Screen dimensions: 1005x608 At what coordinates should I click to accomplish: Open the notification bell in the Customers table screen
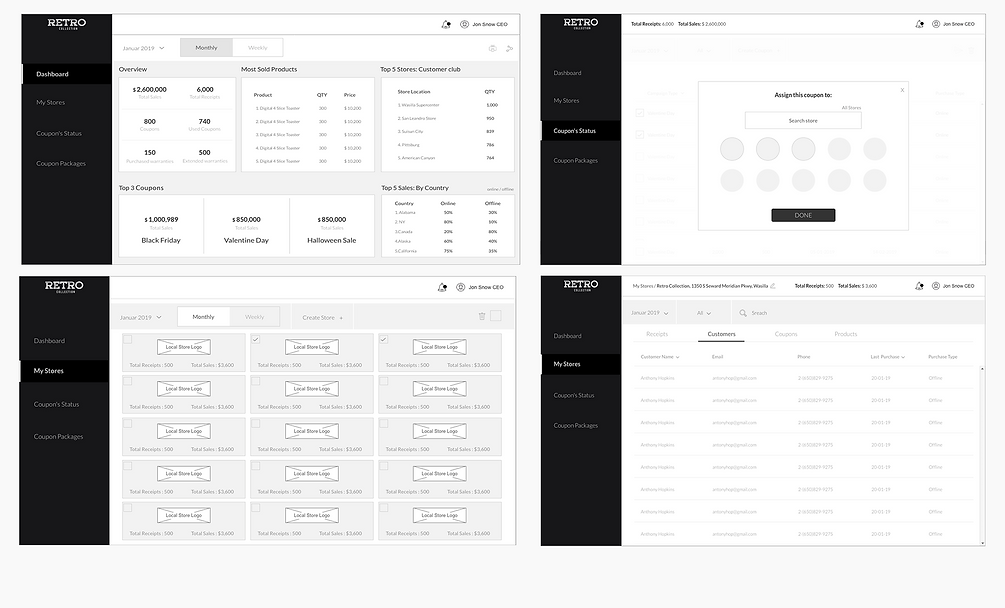[x=919, y=286]
